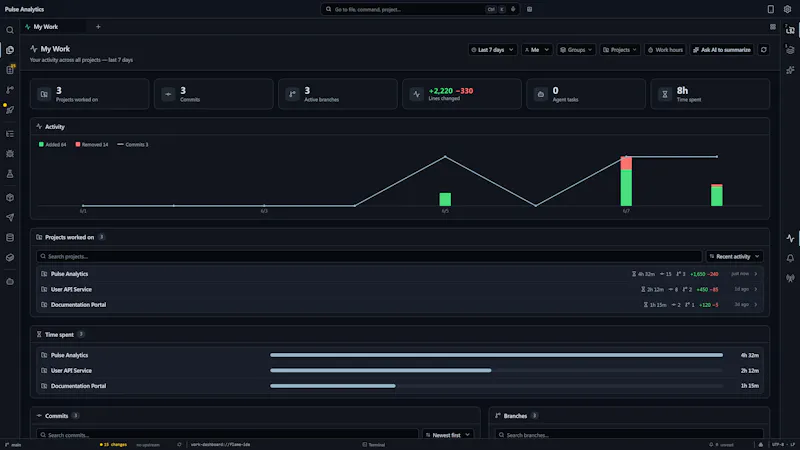Open the Me user filter dropdown
The height and width of the screenshot is (450, 800).
(537, 49)
